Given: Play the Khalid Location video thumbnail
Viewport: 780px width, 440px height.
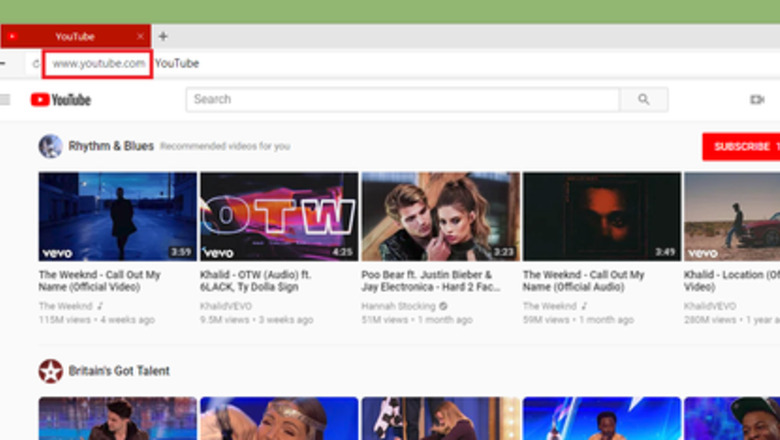Looking at the screenshot, I should (732, 216).
